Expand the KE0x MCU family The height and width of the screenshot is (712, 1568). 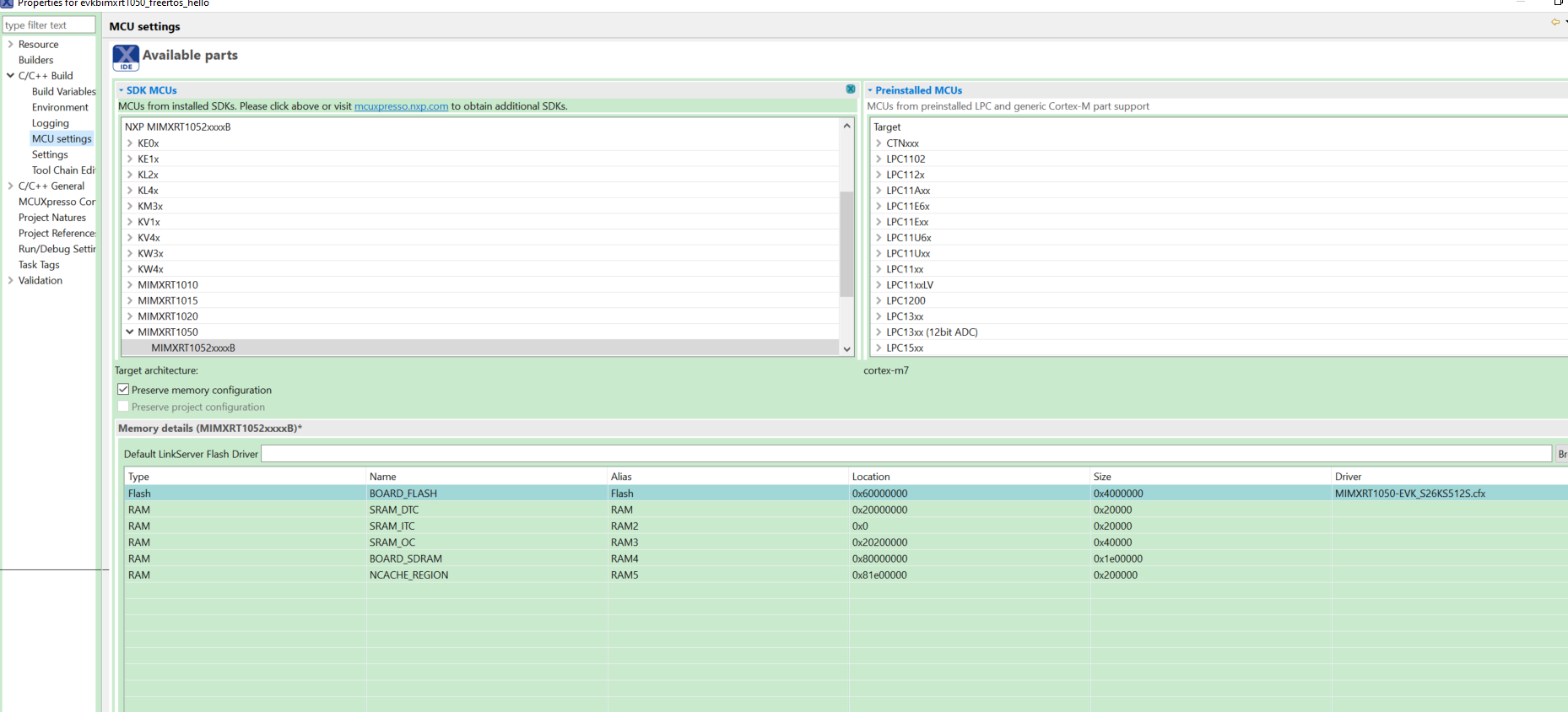pos(130,143)
